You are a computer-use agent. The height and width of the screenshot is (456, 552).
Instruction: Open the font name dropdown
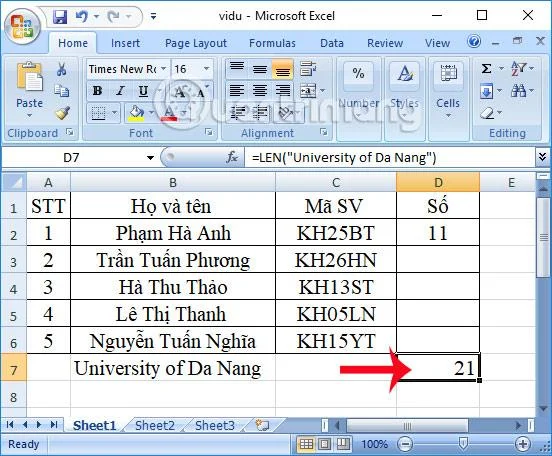[x=164, y=69]
